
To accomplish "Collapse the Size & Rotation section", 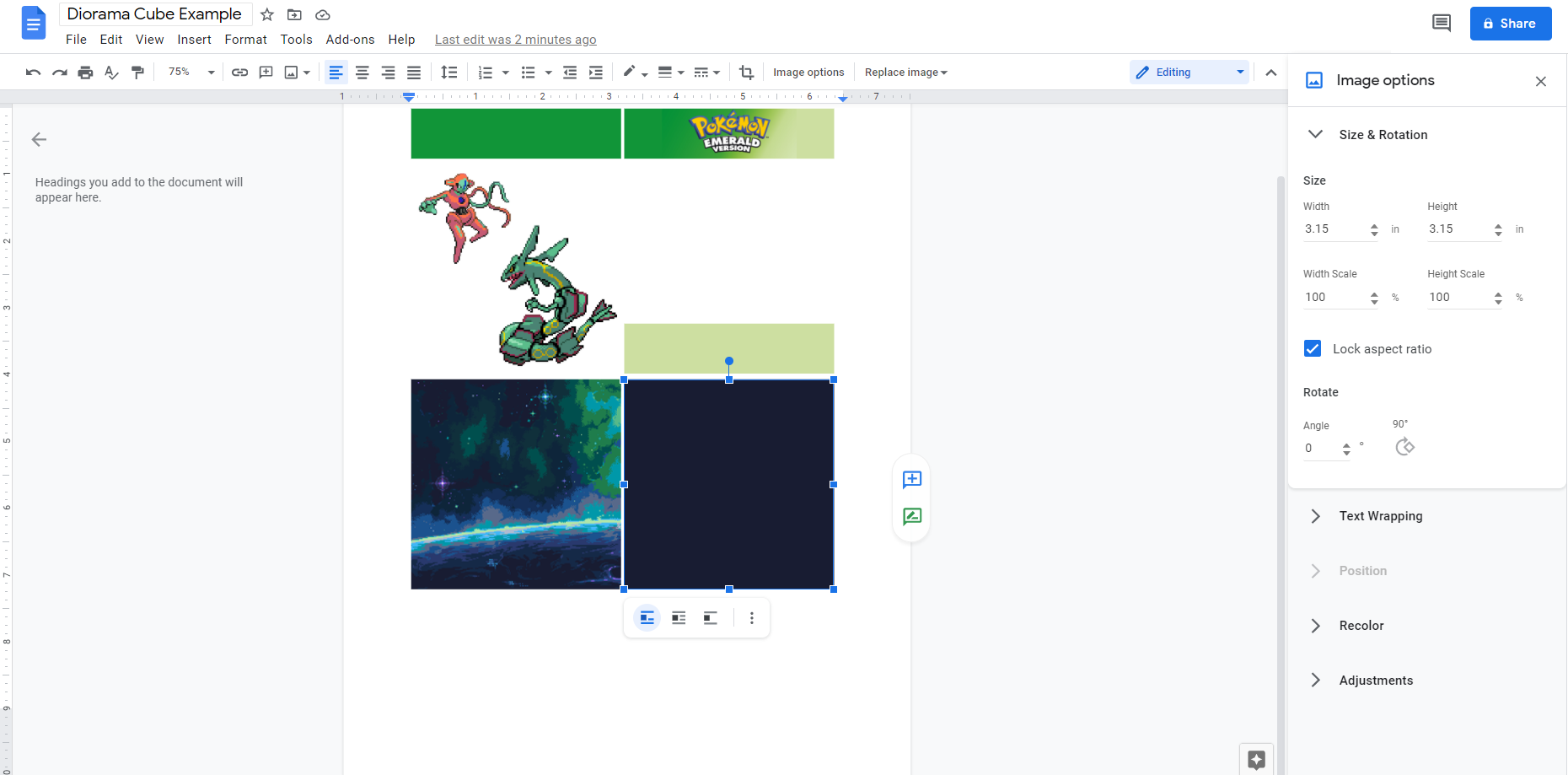I will pos(1316,134).
